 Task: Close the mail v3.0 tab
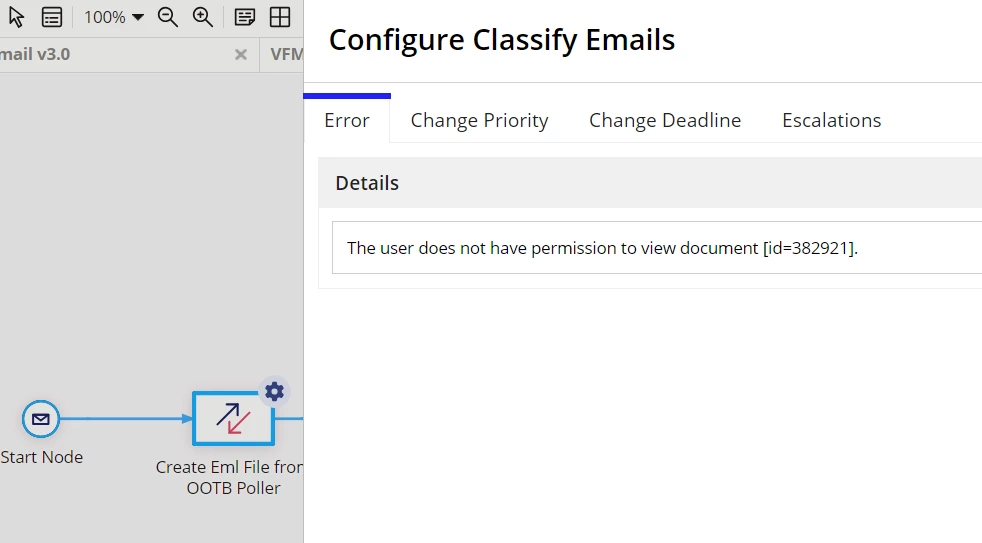pyautogui.click(x=240, y=55)
